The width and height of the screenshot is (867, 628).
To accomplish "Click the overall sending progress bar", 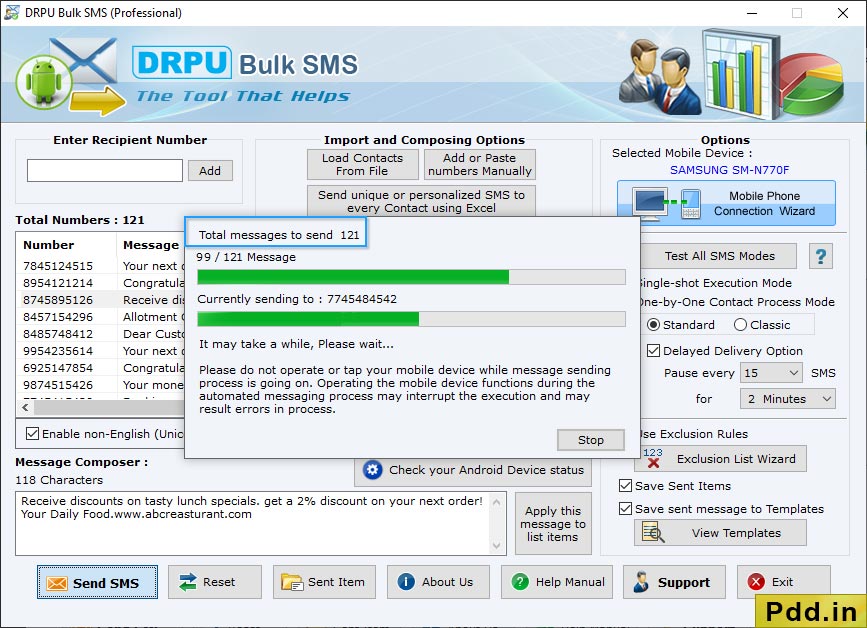I will [x=411, y=277].
